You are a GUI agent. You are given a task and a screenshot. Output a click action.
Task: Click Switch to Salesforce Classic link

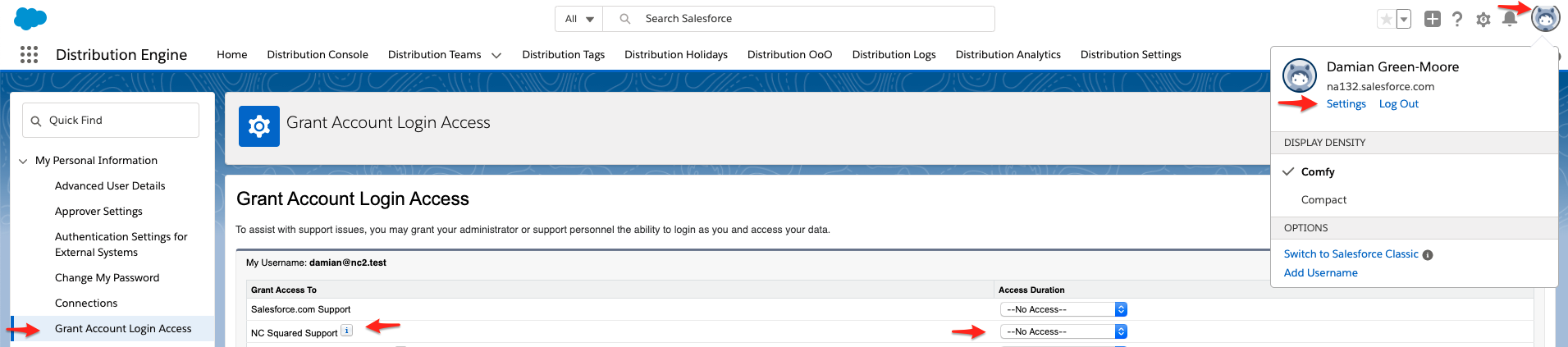click(1351, 254)
